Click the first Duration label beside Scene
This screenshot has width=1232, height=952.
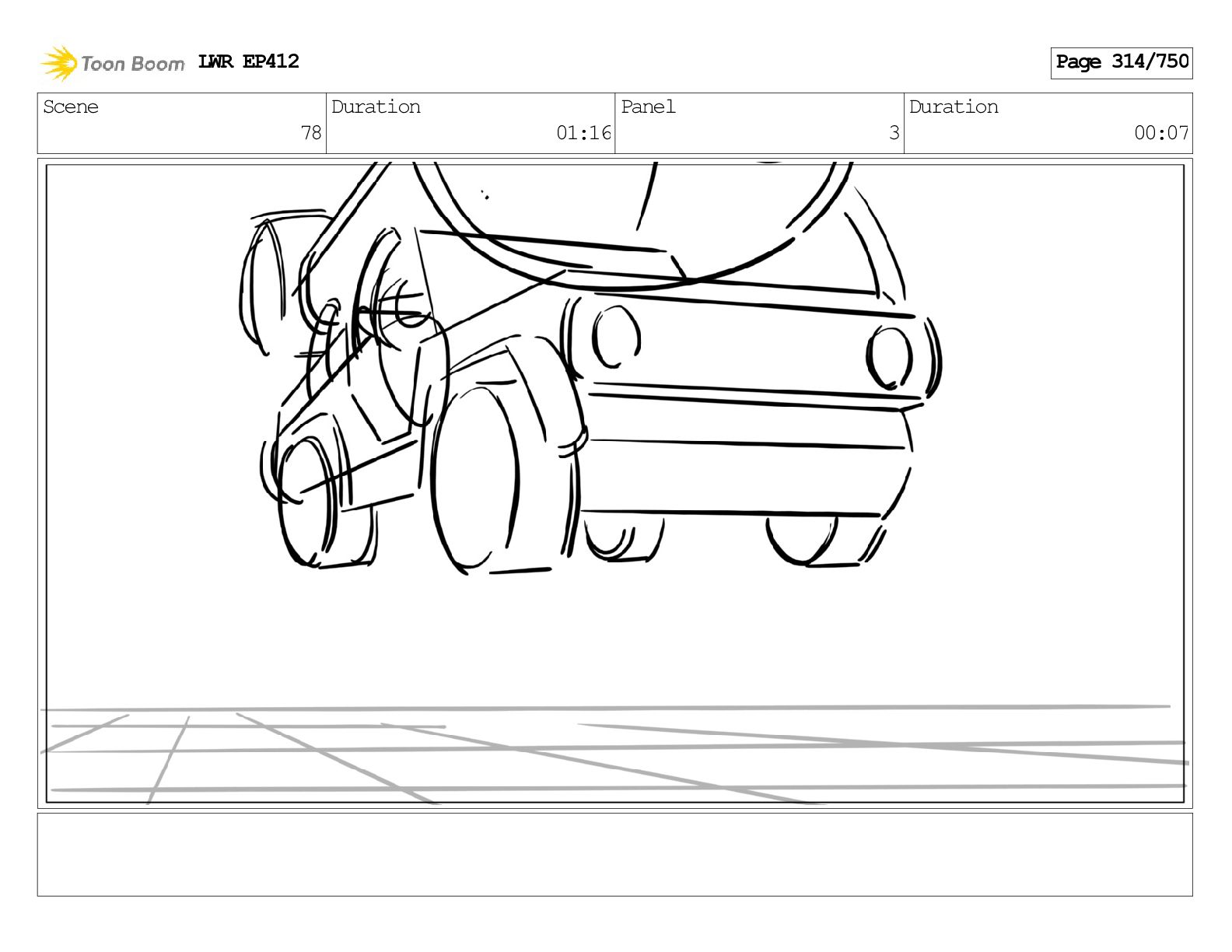pyautogui.click(x=376, y=107)
